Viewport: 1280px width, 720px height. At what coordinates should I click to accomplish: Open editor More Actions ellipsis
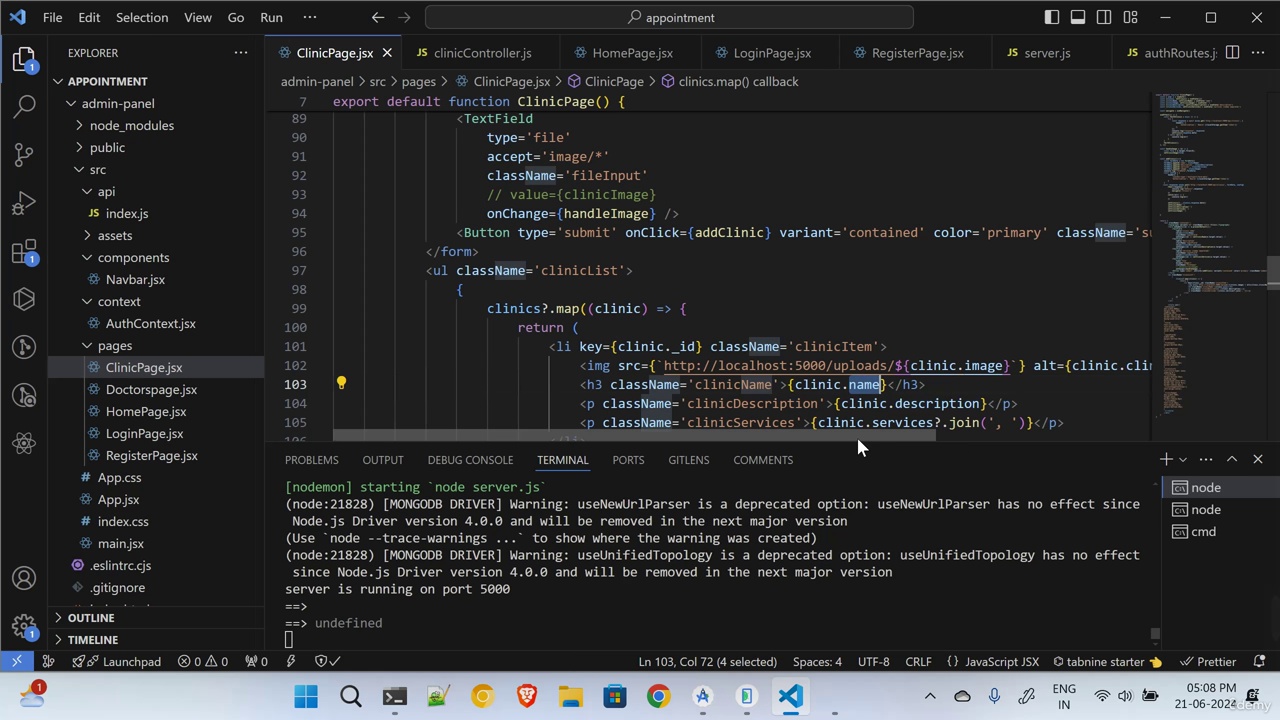[x=1258, y=53]
